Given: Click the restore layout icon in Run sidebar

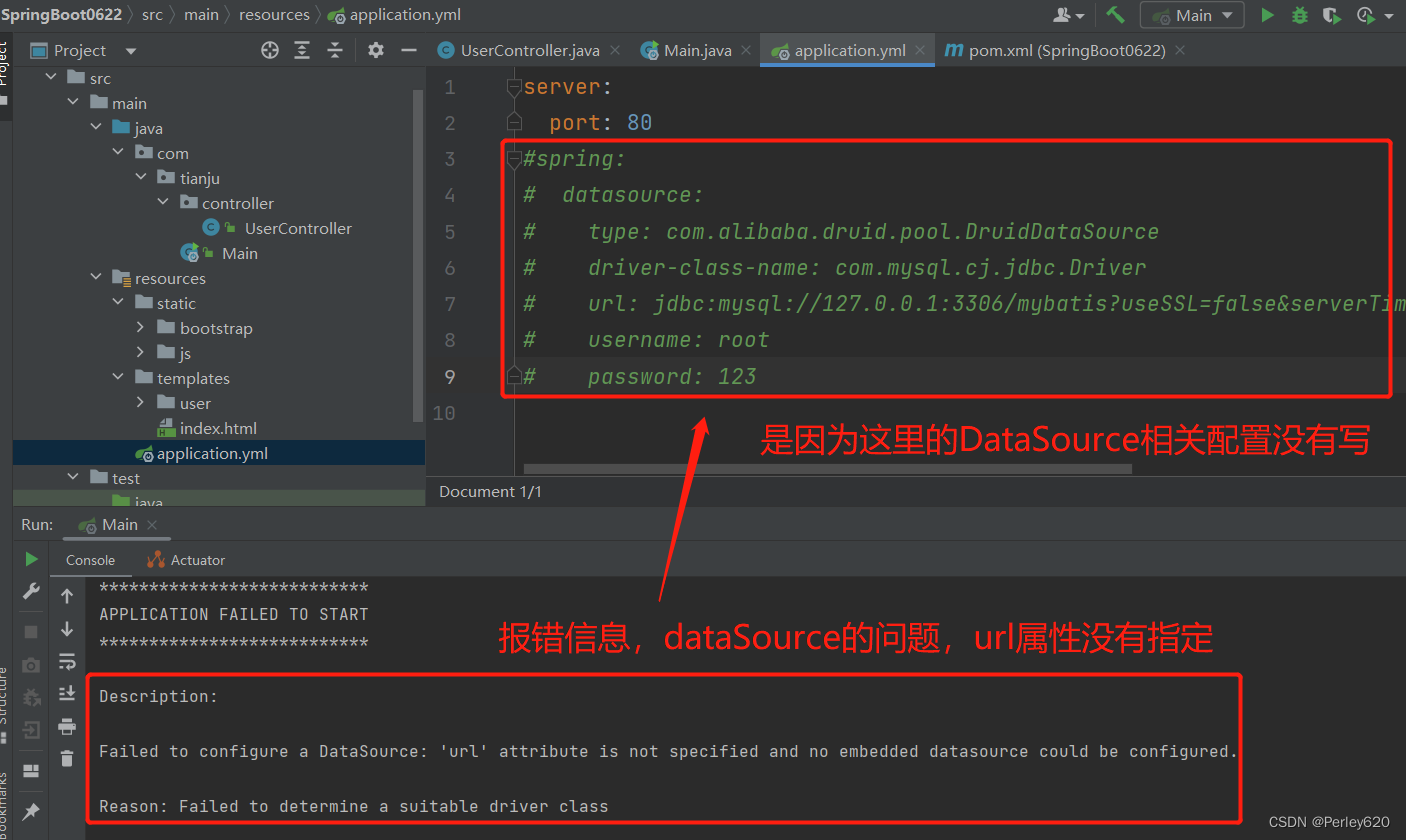Looking at the screenshot, I should click(x=31, y=771).
